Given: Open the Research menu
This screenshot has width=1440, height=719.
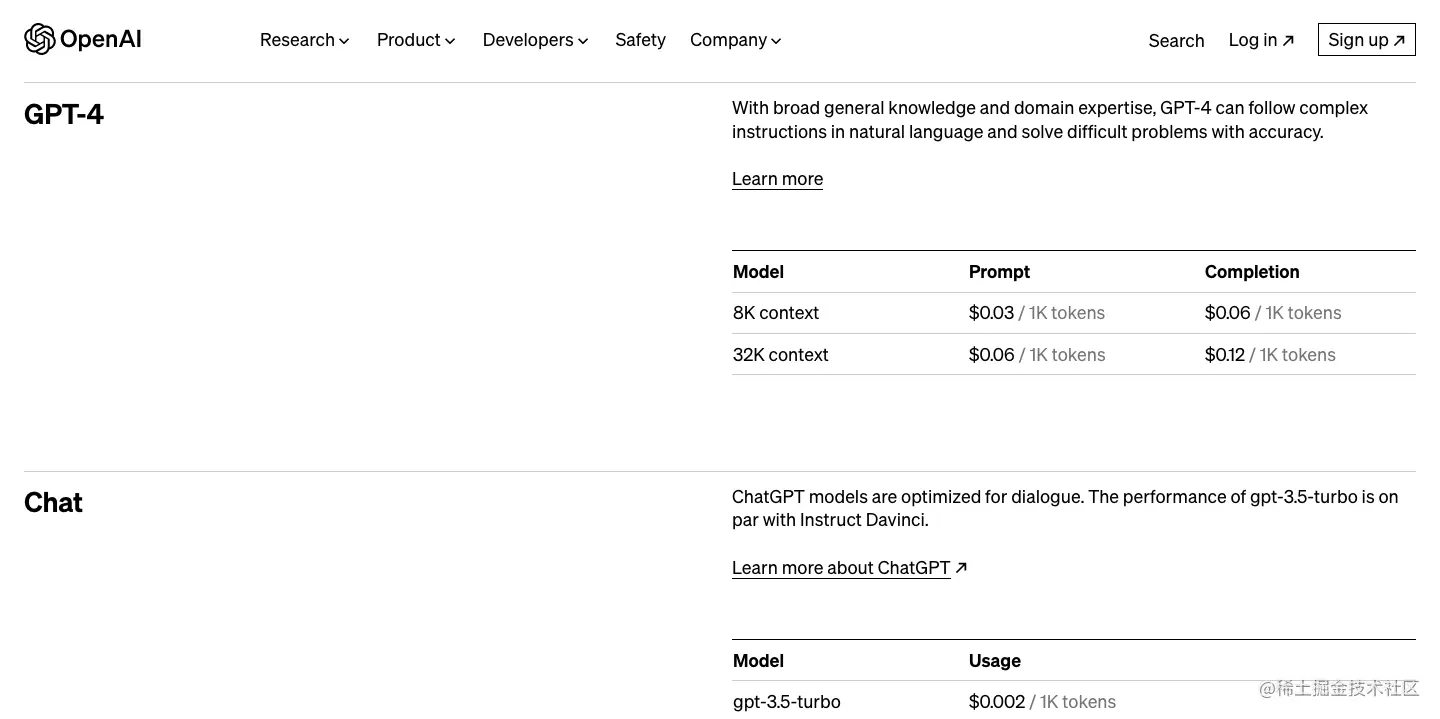Looking at the screenshot, I should pos(305,40).
